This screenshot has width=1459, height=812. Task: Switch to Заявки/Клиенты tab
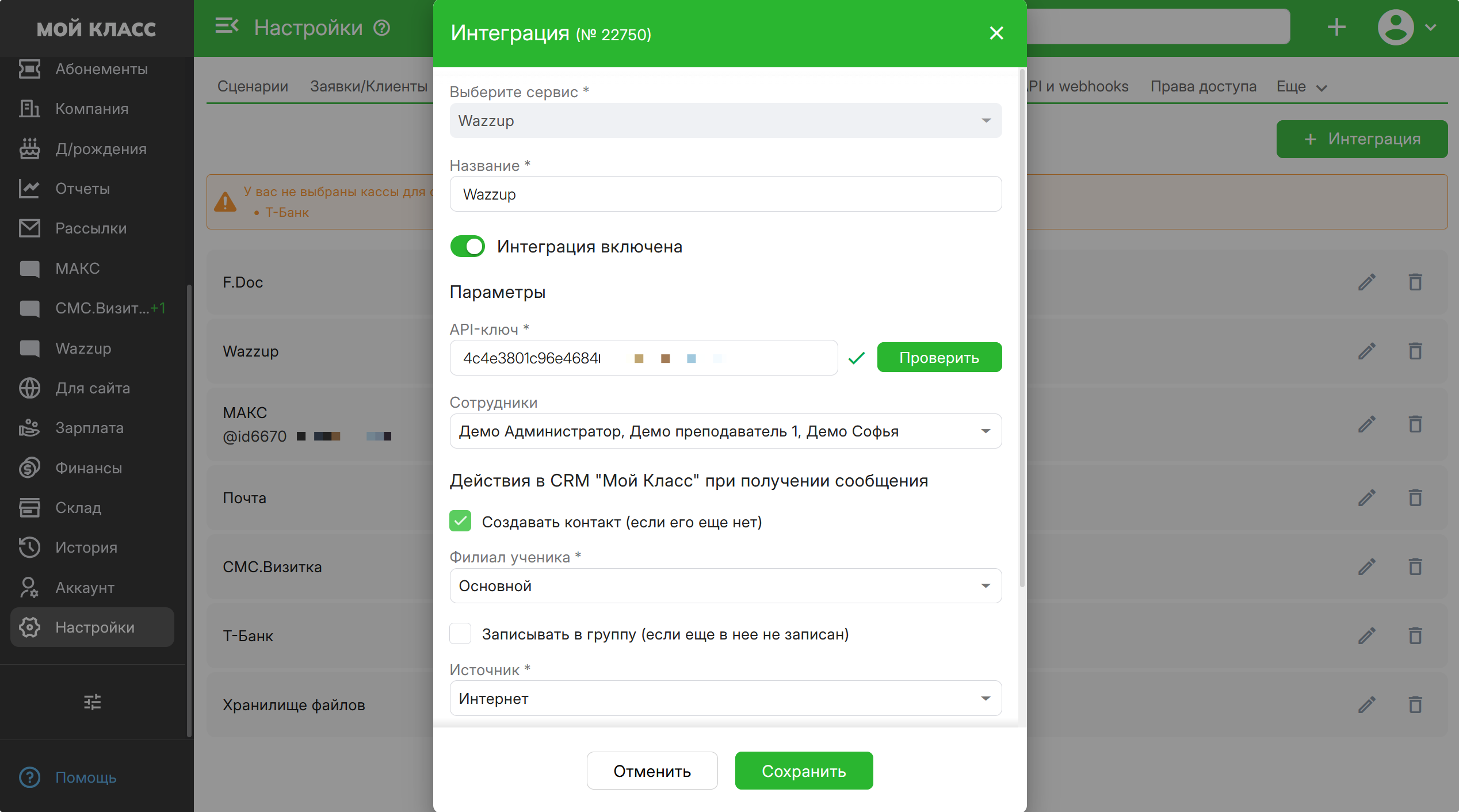[369, 86]
